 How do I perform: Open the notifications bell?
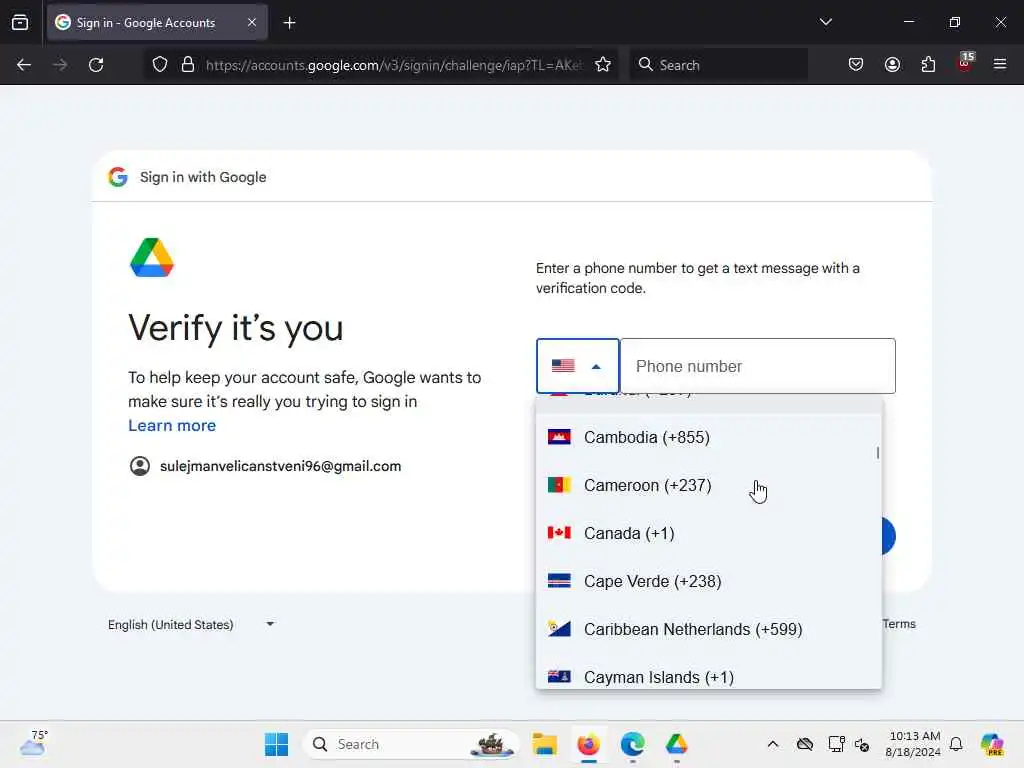pyautogui.click(x=955, y=744)
